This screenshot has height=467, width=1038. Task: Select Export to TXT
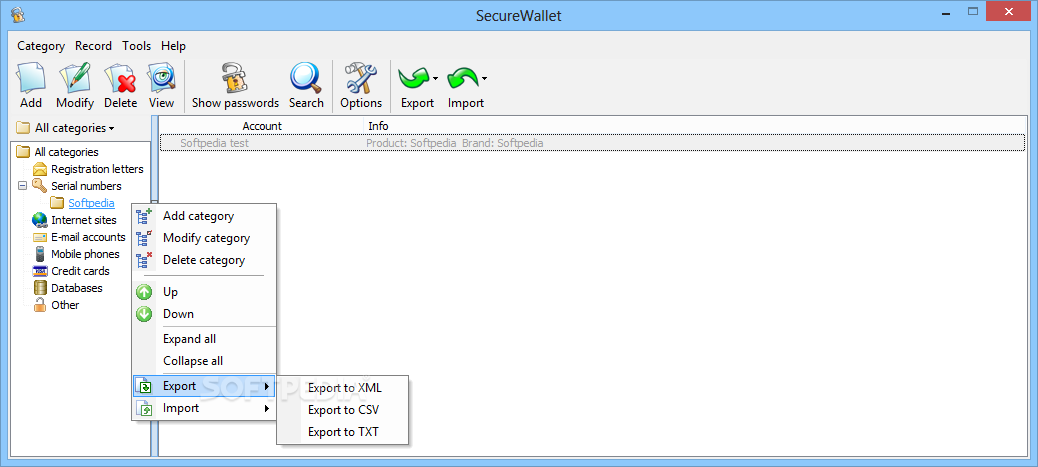click(x=344, y=432)
